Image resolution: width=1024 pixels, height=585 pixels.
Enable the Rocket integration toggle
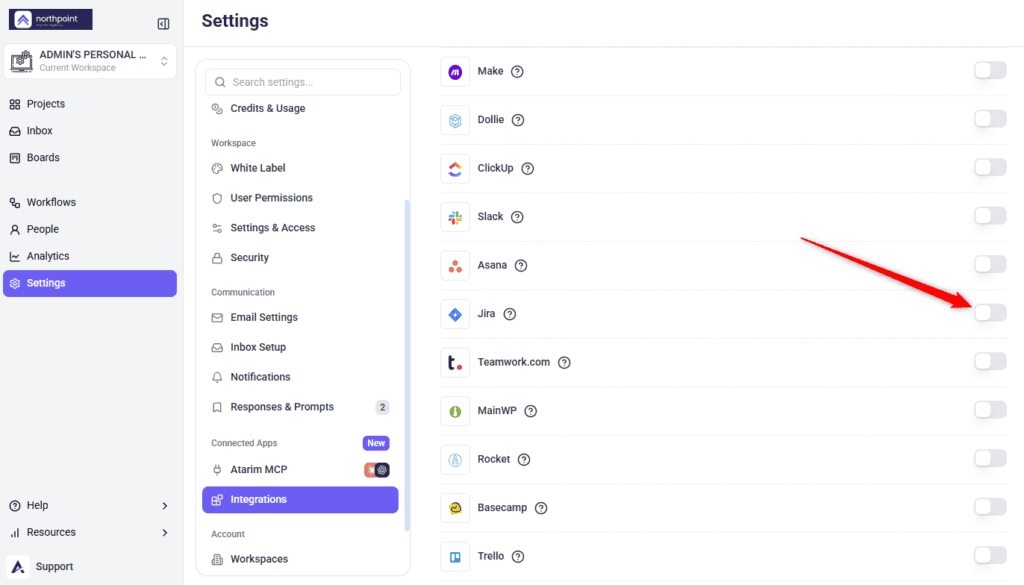[x=990, y=458]
